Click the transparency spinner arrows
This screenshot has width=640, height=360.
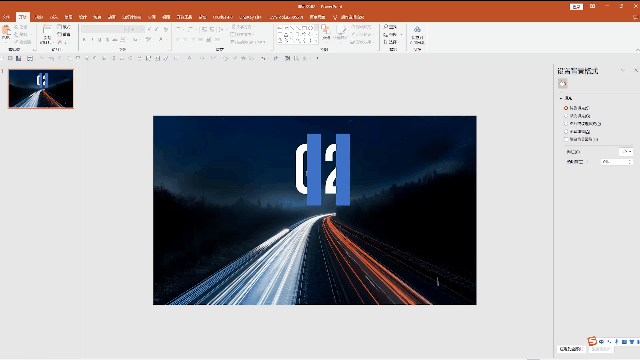(x=630, y=162)
